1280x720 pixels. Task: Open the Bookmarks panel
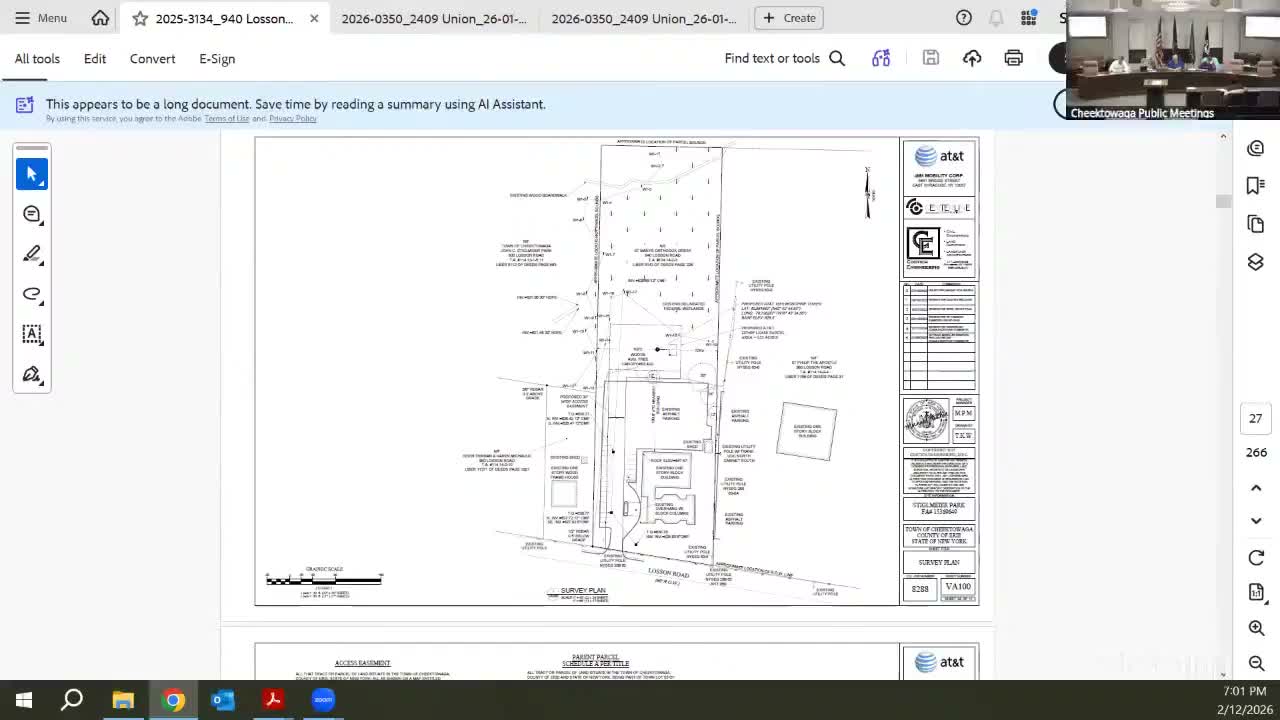(x=1256, y=186)
